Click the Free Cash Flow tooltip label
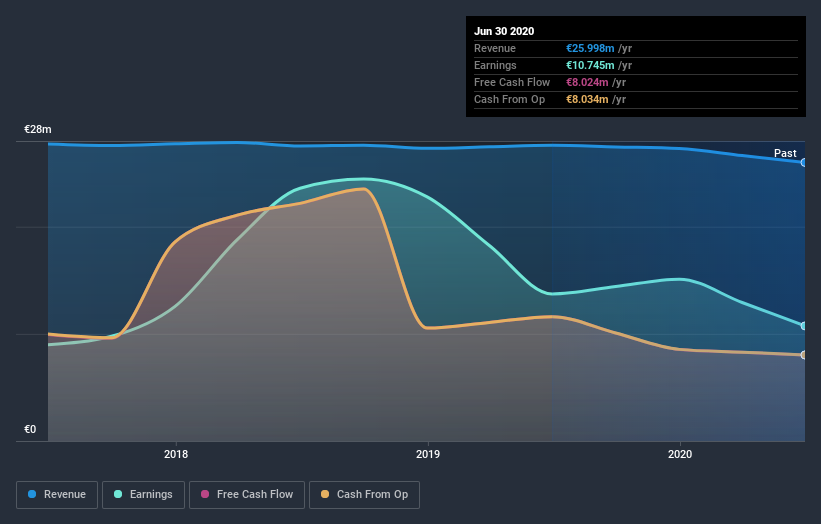The width and height of the screenshot is (821, 524). pyautogui.click(x=512, y=82)
